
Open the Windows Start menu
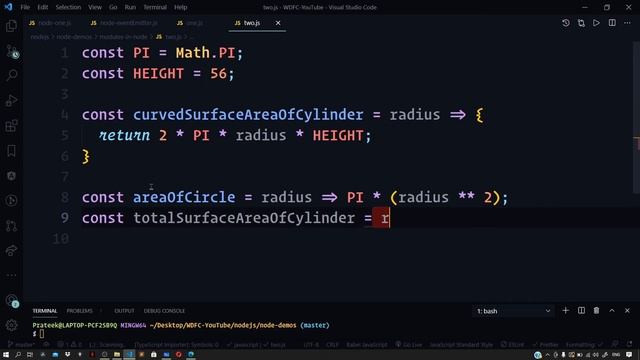6,355
